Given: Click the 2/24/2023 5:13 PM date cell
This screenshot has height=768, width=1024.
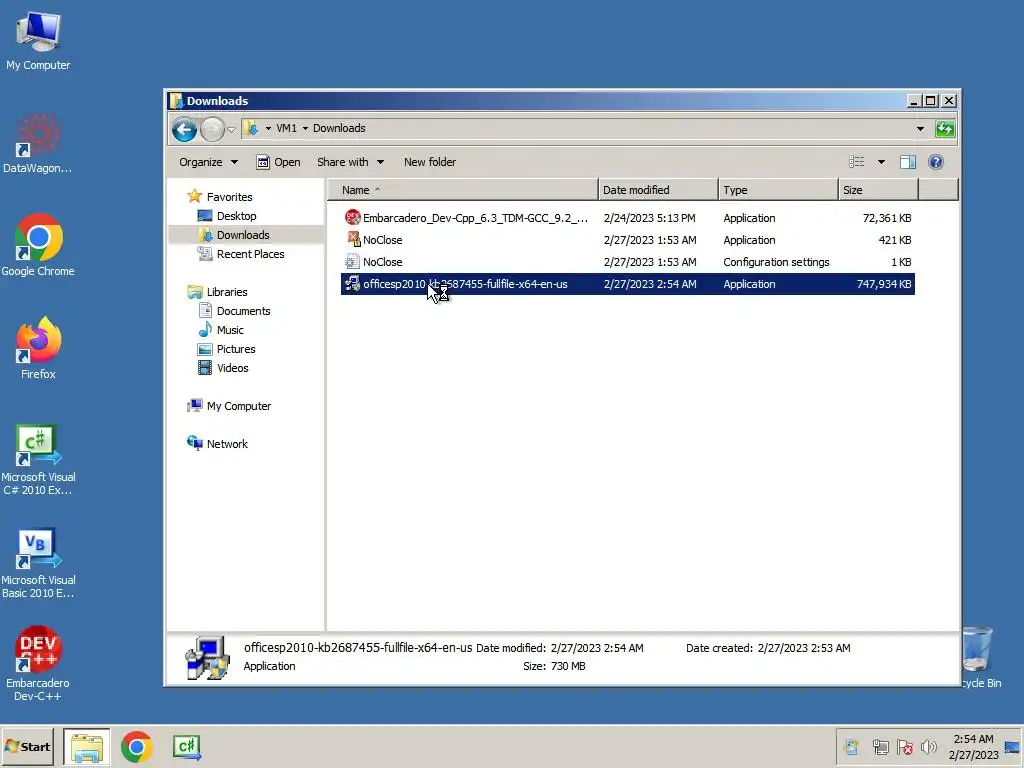Looking at the screenshot, I should pos(649,218).
